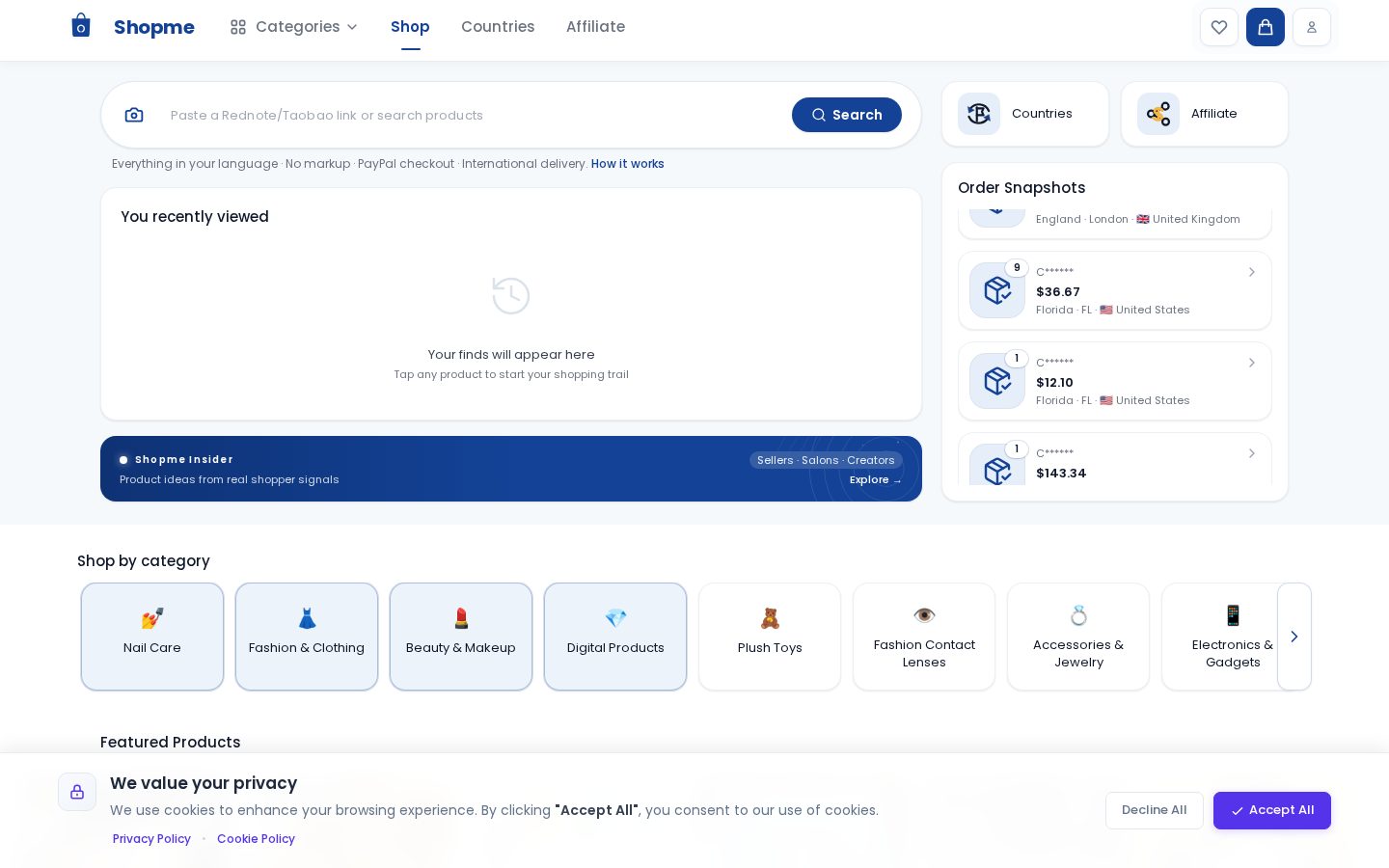
Task: Click the Shopme brand name link
Action: click(154, 27)
